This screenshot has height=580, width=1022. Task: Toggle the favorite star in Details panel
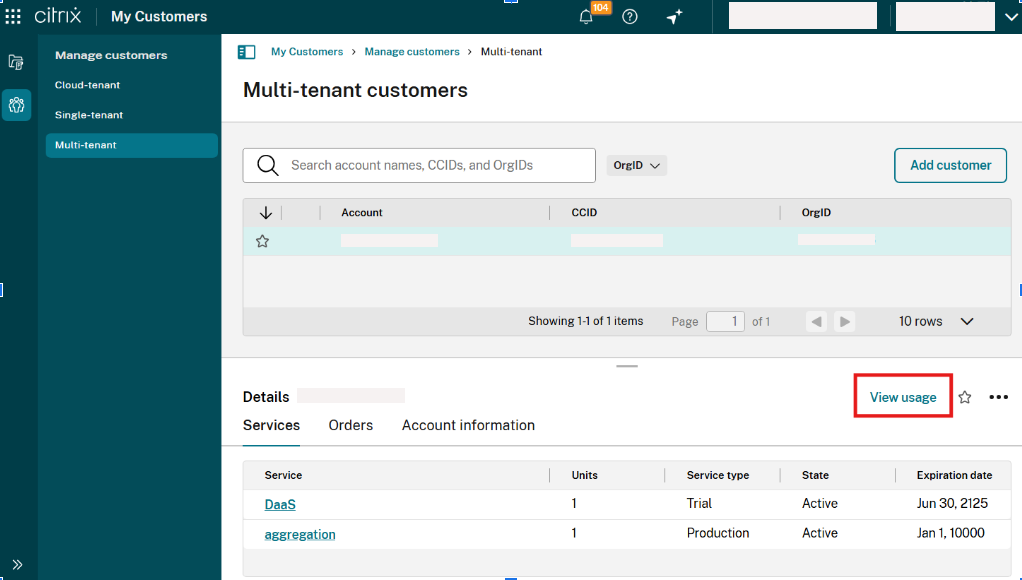pyautogui.click(x=965, y=397)
